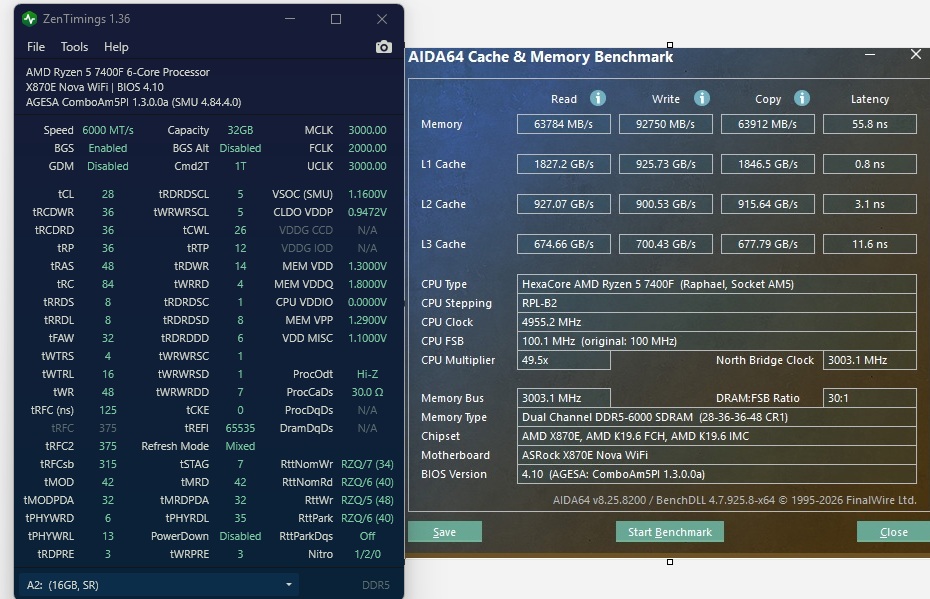The width and height of the screenshot is (930, 599).
Task: Click VSOC (SMU) value 1.1600V
Action: pos(367,194)
